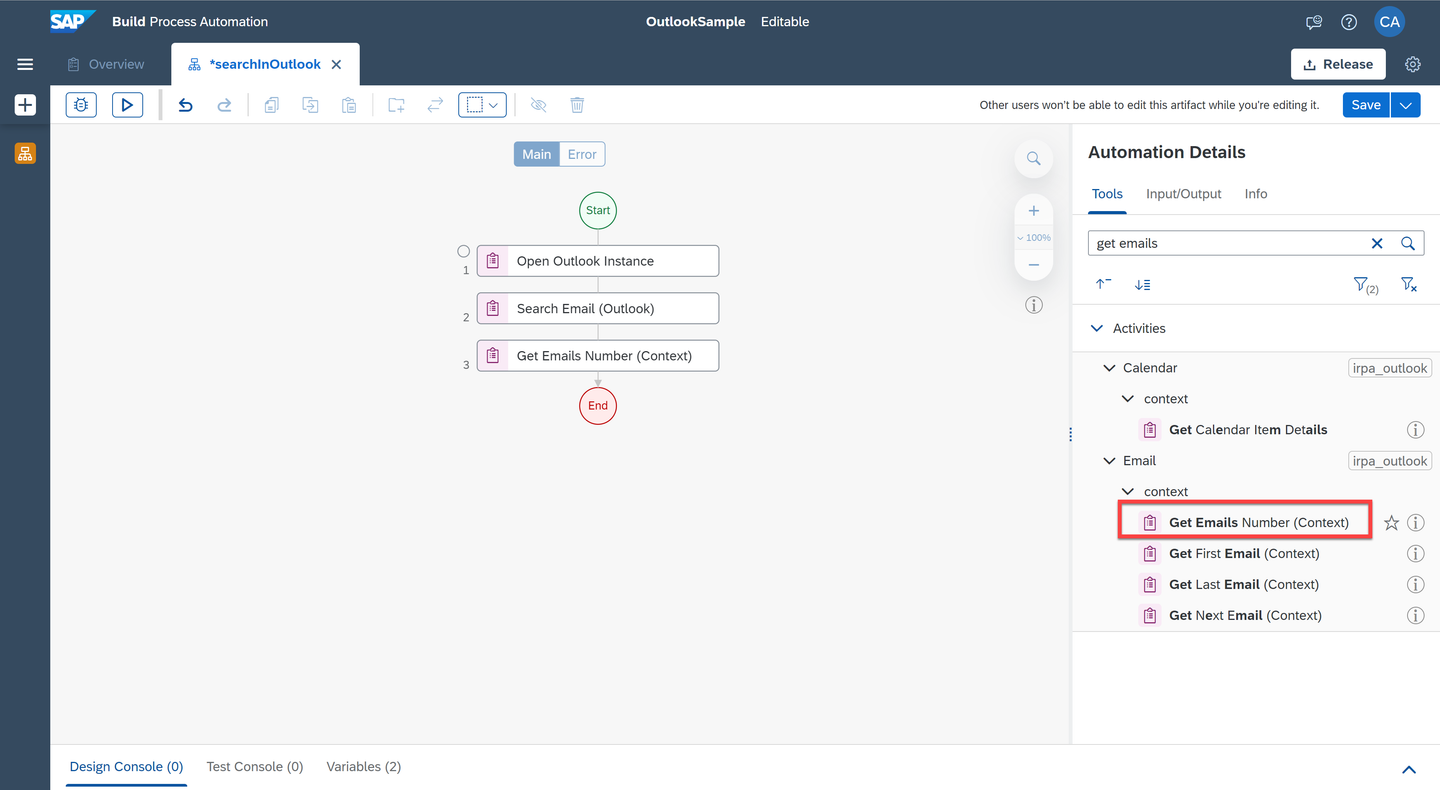
Task: Select Get First Email (Context) activity
Action: coord(1244,554)
